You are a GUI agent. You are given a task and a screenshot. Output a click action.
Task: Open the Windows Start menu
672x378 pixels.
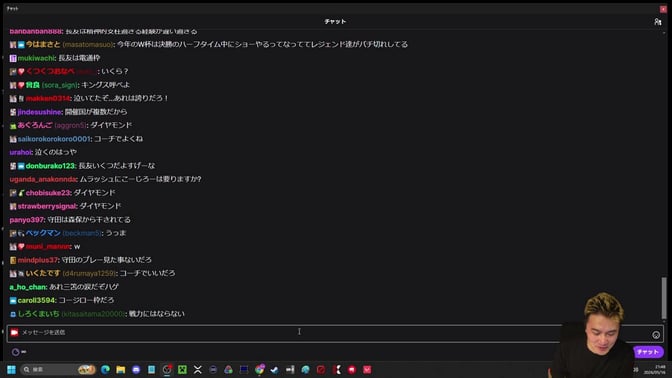point(12,369)
